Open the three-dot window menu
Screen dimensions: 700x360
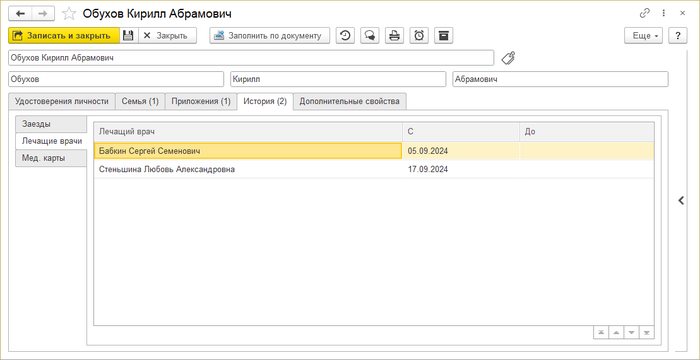pyautogui.click(x=664, y=13)
